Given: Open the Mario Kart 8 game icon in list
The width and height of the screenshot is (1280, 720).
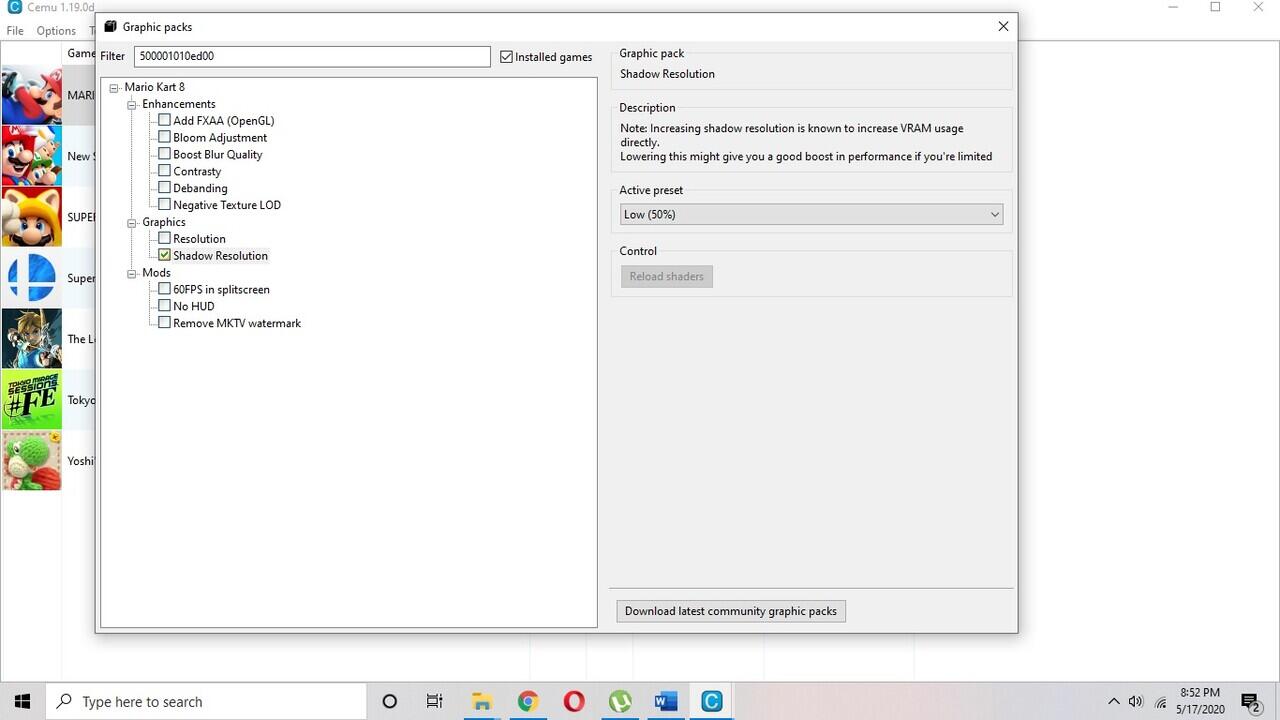Looking at the screenshot, I should [x=31, y=95].
